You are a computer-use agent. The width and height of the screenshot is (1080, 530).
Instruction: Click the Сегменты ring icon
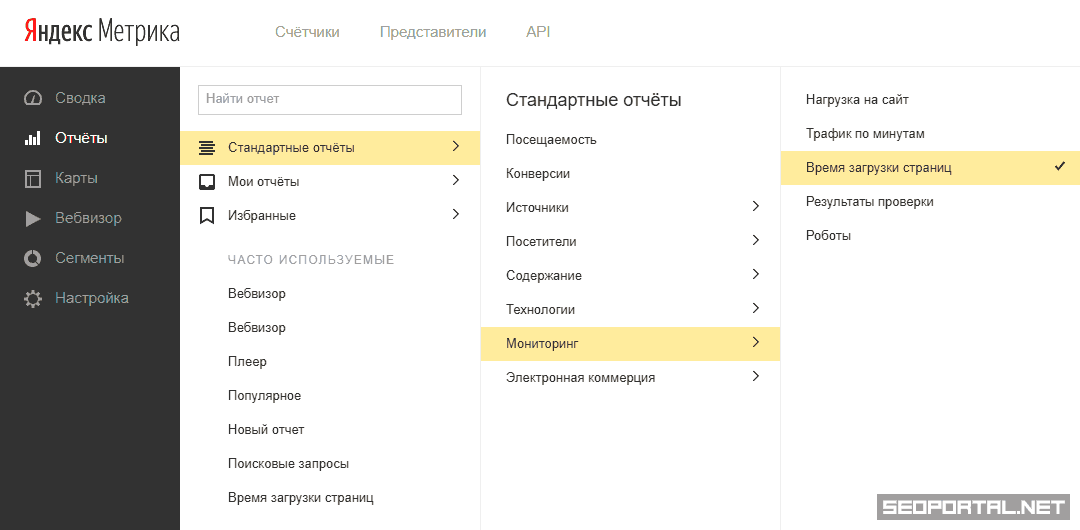click(33, 258)
